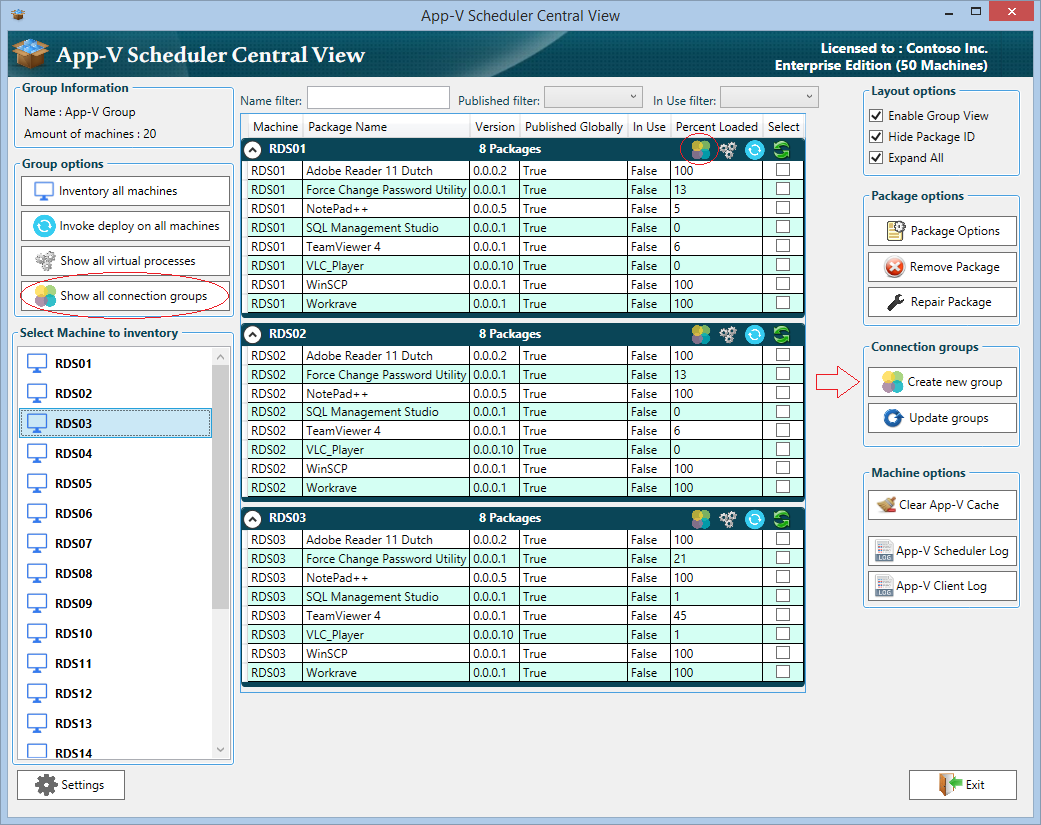Click the connection groups icon in RDS03 header
Screen dimensions: 1041x825
click(701, 518)
